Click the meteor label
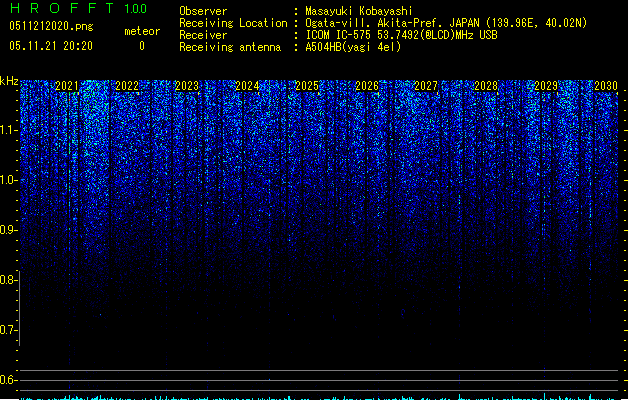This screenshot has width=629, height=400. [x=142, y=31]
